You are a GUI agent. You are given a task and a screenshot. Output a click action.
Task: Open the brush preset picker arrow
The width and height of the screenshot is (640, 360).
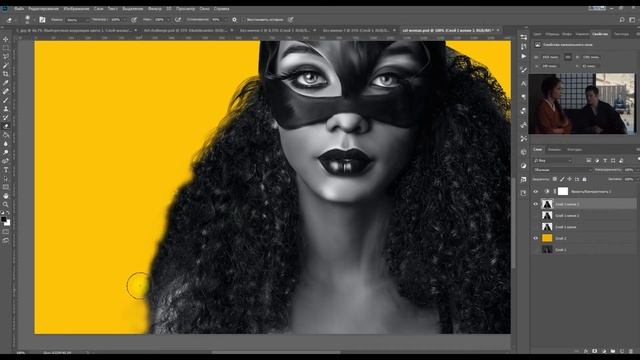(34, 20)
